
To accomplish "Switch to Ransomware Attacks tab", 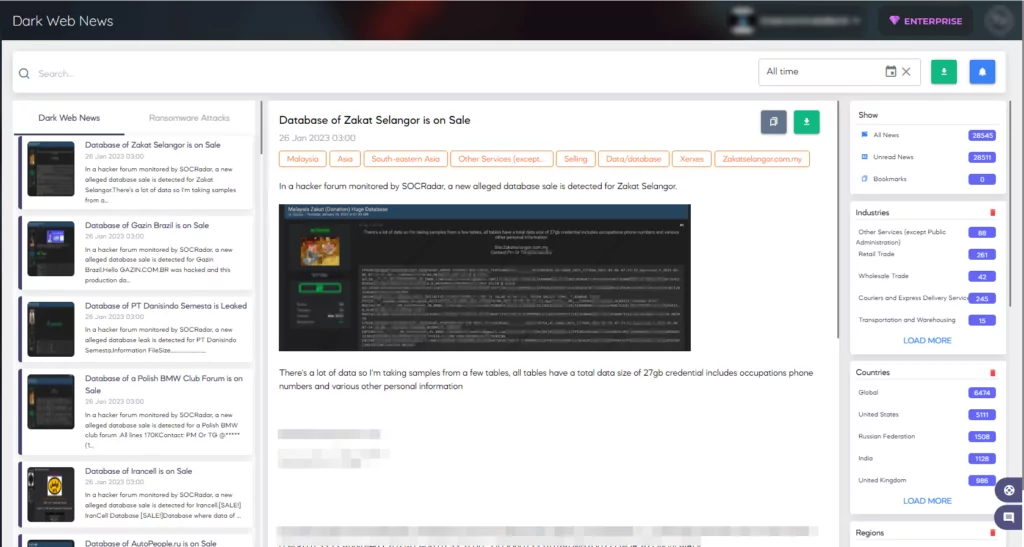I will tap(189, 118).
